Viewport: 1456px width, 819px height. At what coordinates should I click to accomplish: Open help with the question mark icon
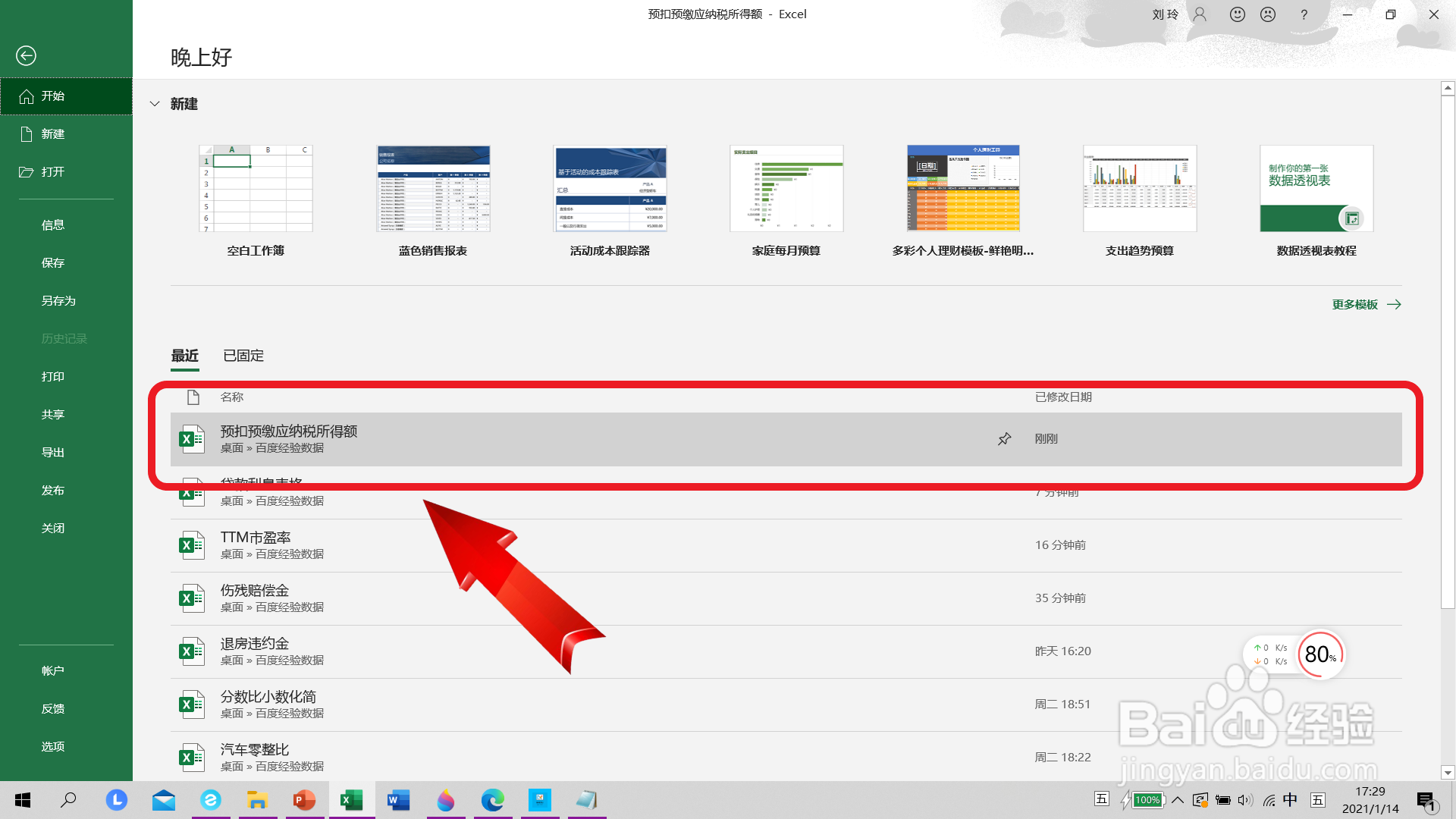[1304, 14]
